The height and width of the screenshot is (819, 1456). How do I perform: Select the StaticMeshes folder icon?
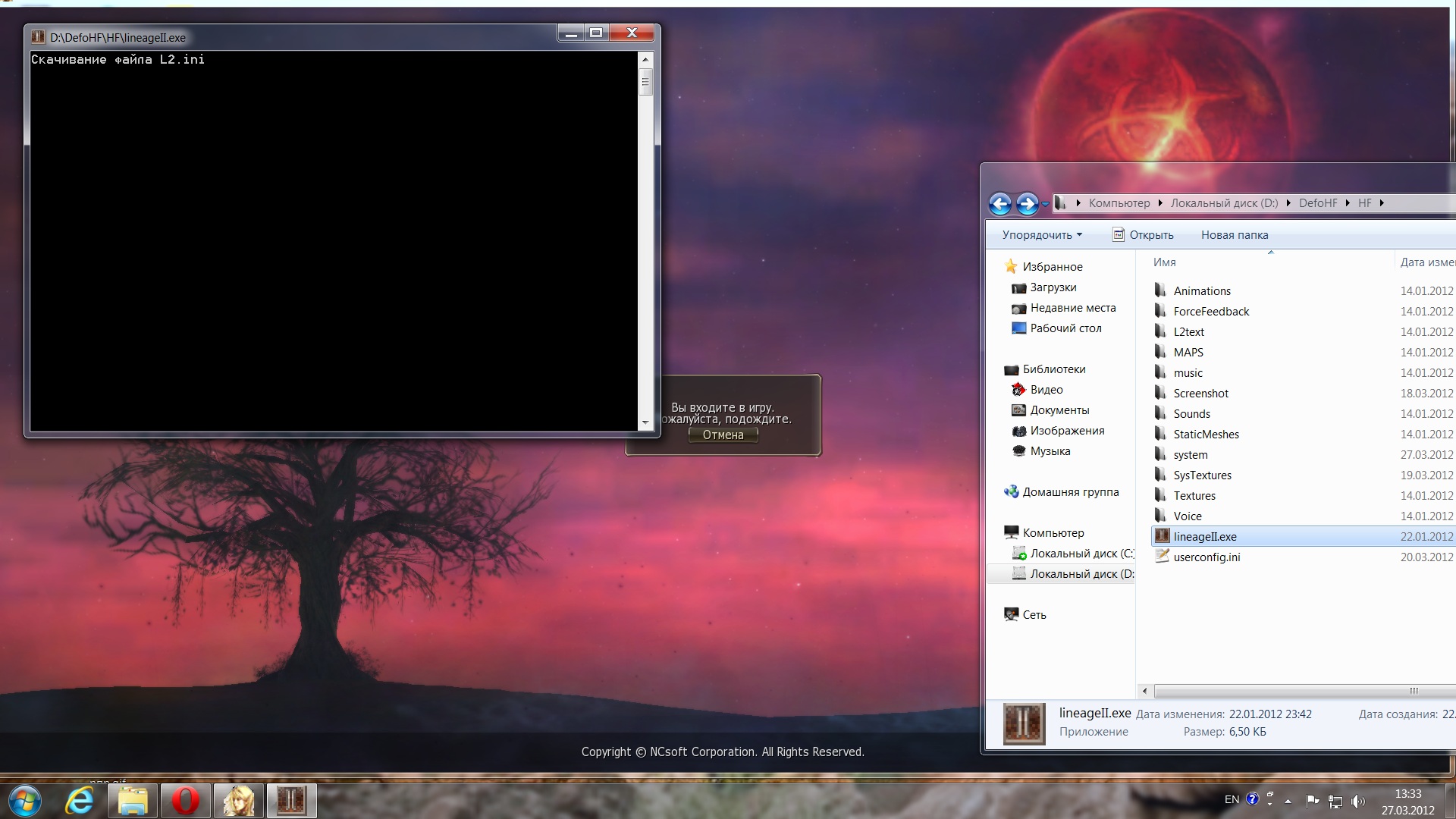tap(1160, 434)
